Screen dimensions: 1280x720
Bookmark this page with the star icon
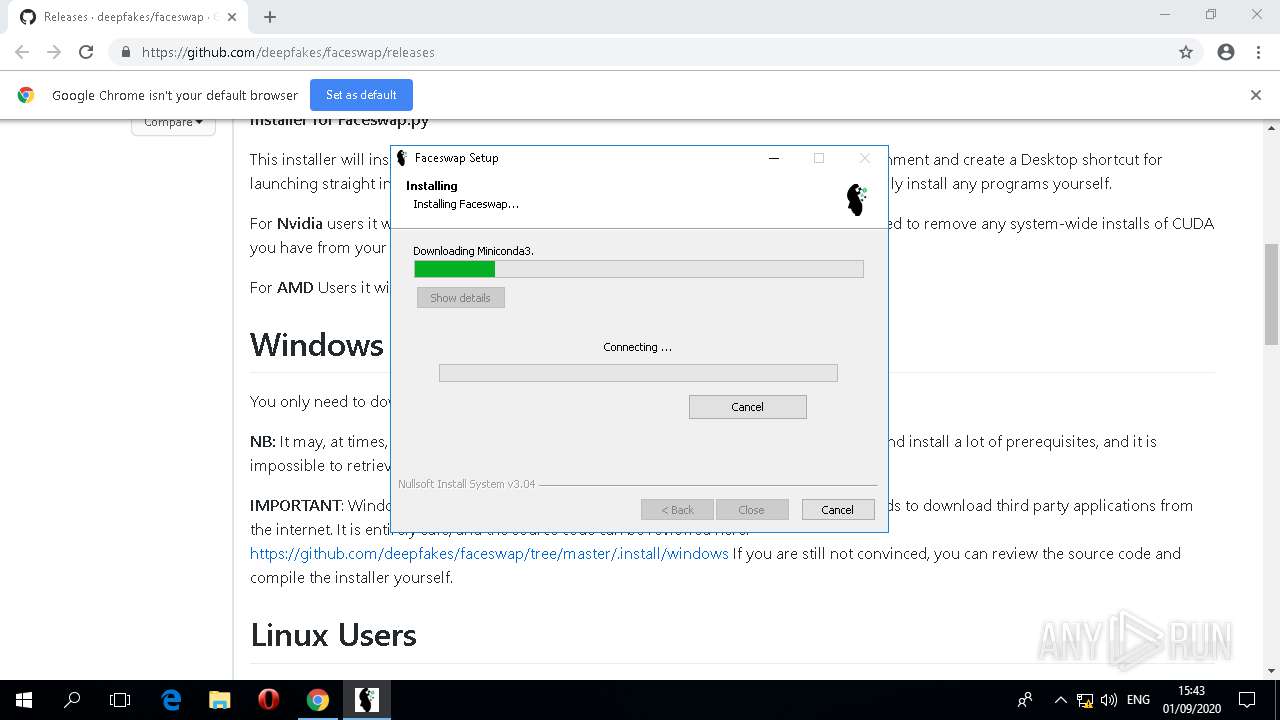click(1186, 52)
